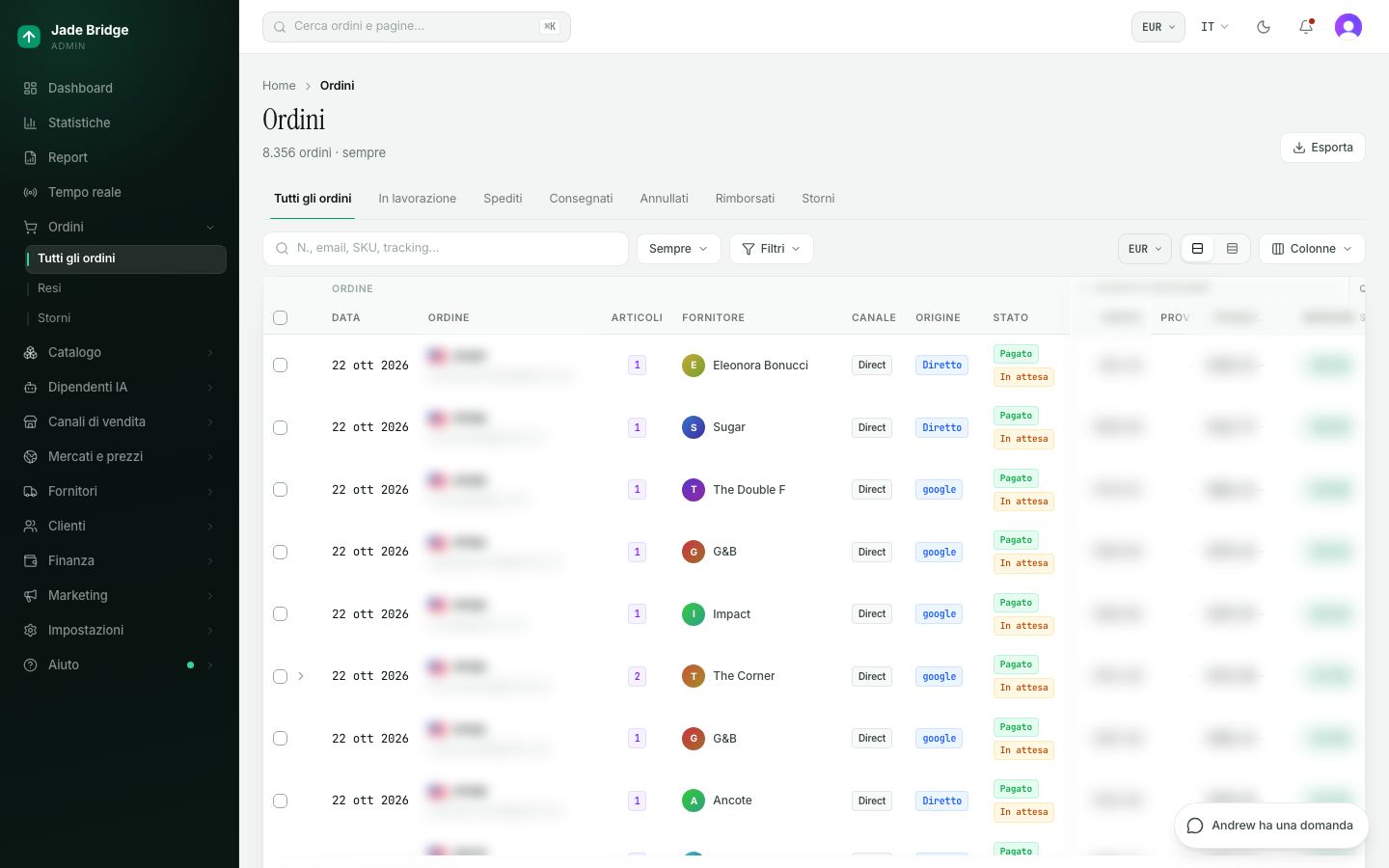Open the Sempre date range dropdown

679,249
